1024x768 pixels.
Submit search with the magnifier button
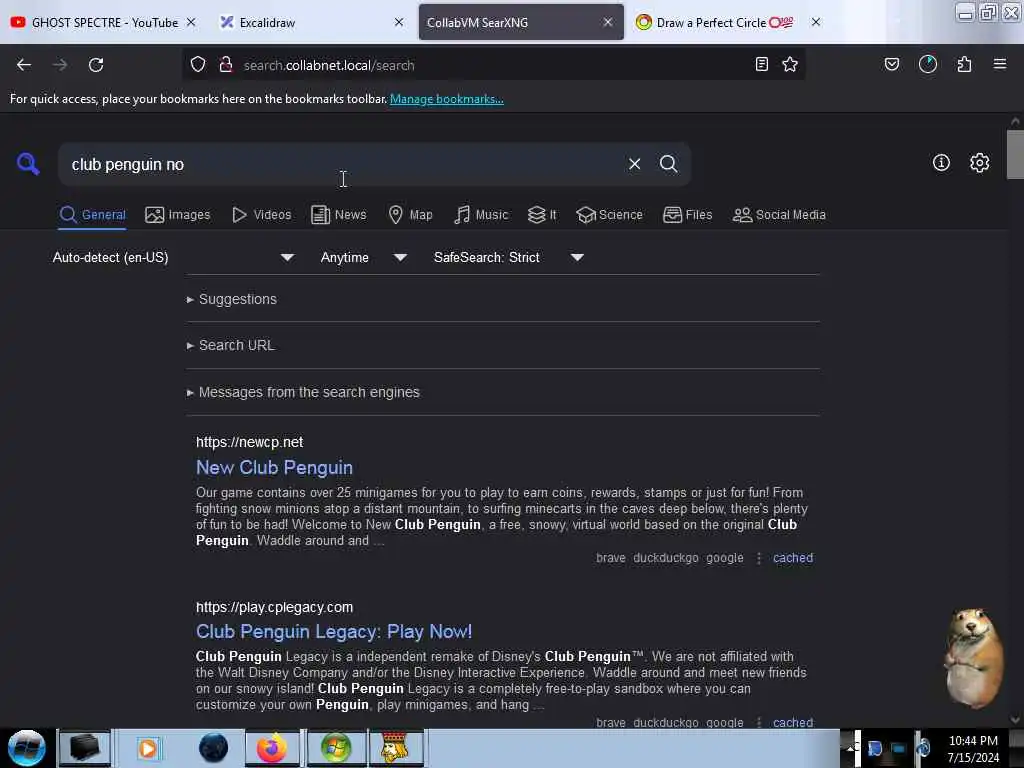[x=668, y=164]
